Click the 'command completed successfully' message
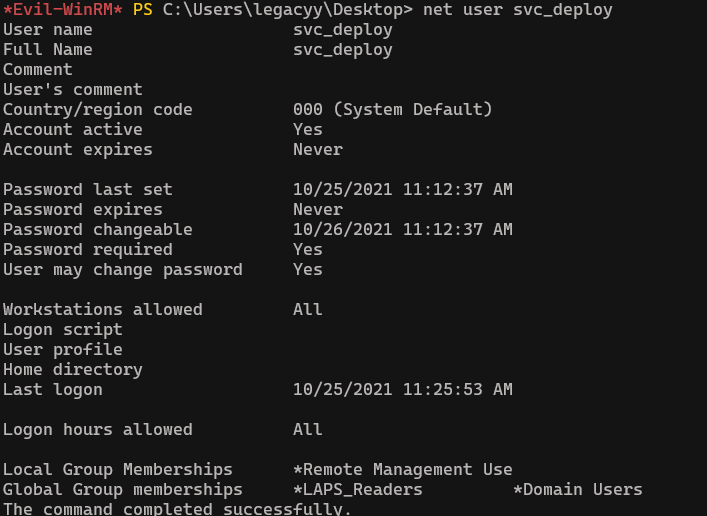The image size is (707, 516). point(177,509)
